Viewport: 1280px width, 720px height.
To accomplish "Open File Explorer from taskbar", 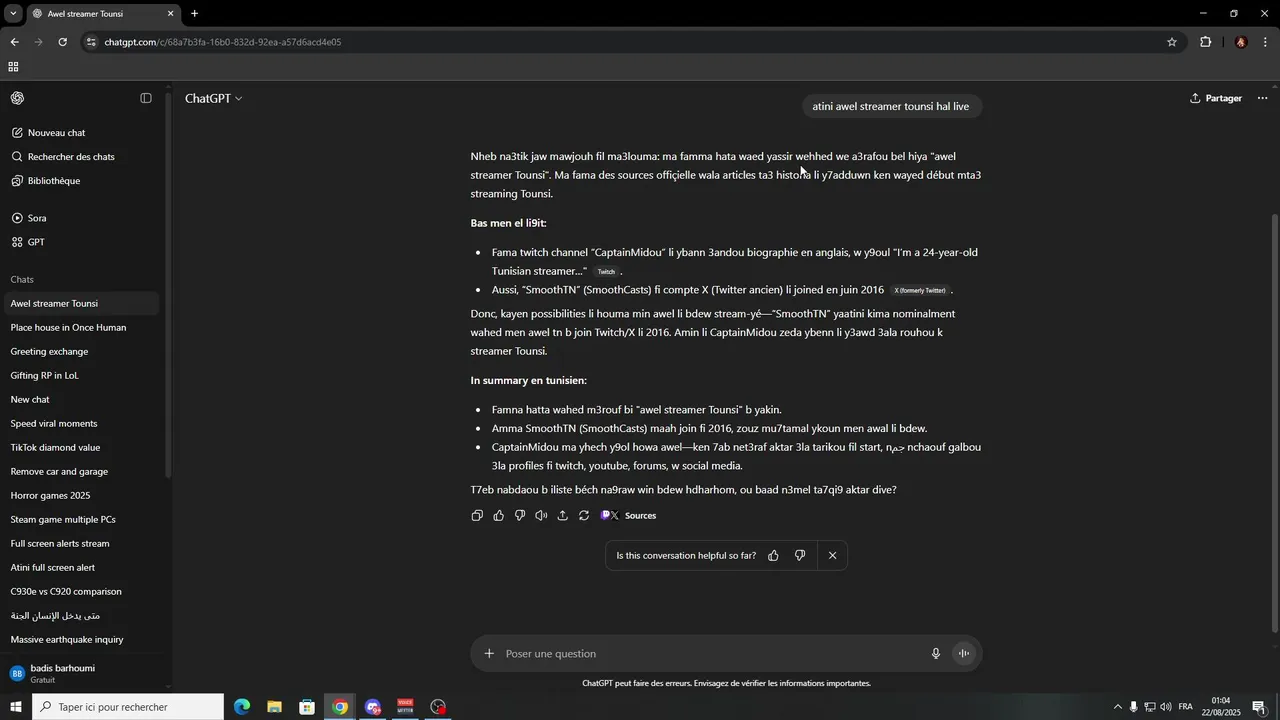I will point(274,707).
